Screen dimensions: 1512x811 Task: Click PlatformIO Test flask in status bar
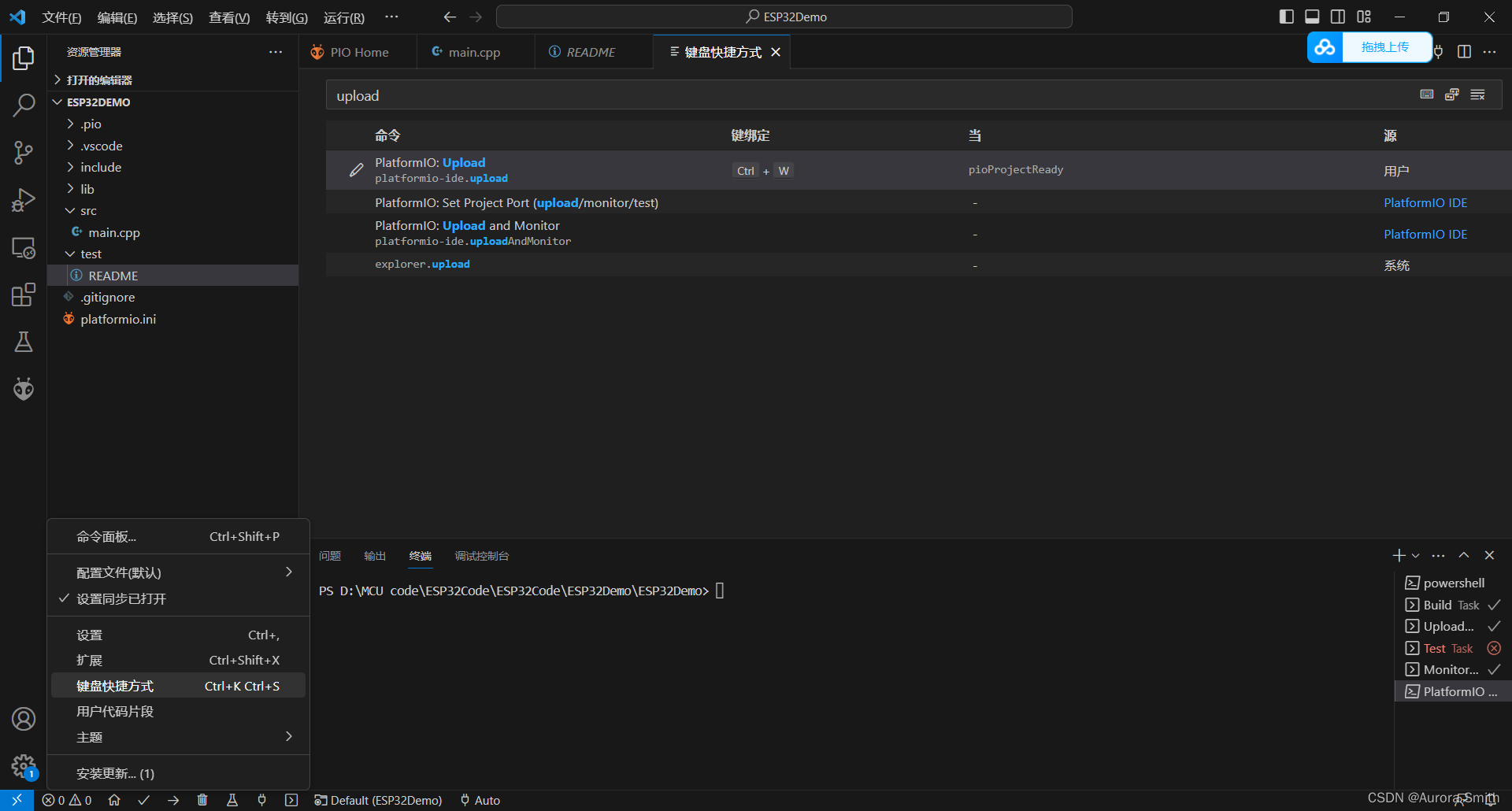point(232,800)
